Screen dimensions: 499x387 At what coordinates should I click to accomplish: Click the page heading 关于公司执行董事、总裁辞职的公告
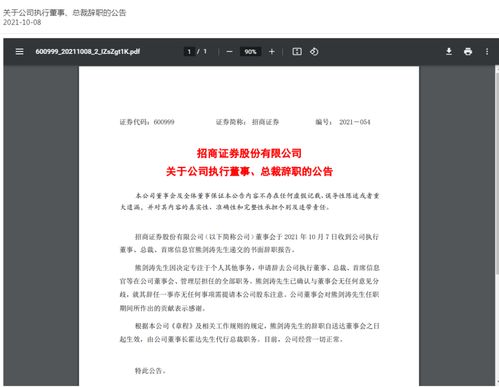[x=65, y=13]
